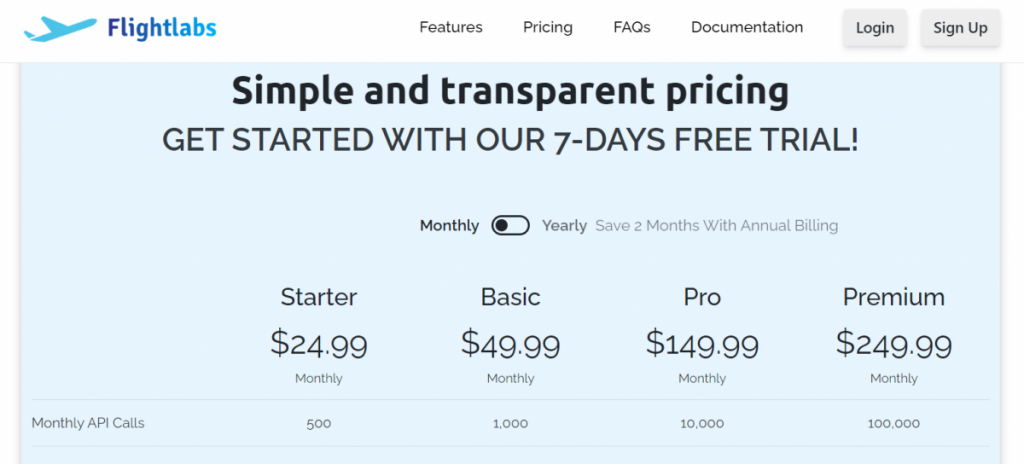This screenshot has height=464, width=1024.
Task: Open the Documentation nav link
Action: coord(747,27)
